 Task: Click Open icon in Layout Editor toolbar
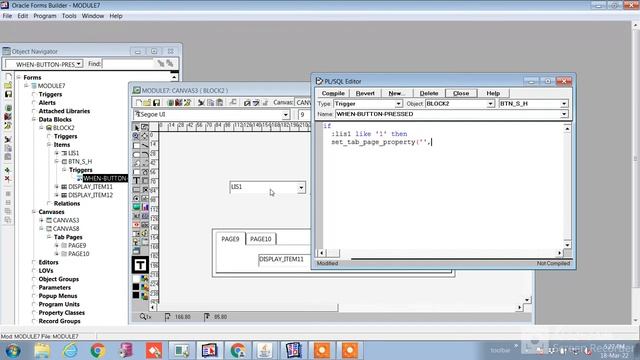(x=147, y=102)
